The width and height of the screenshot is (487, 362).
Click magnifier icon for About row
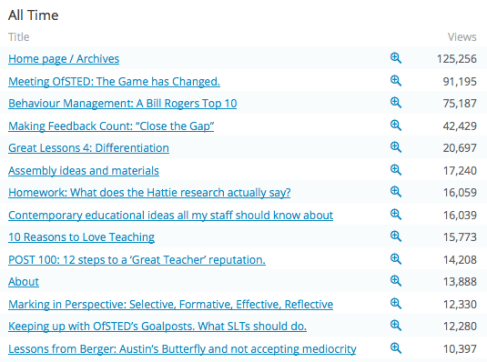pyautogui.click(x=396, y=281)
